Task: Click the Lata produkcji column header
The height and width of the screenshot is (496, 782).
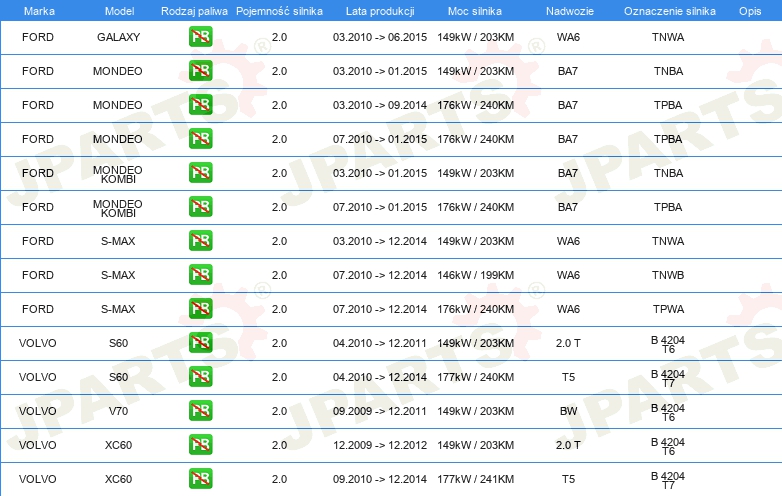Action: (380, 11)
